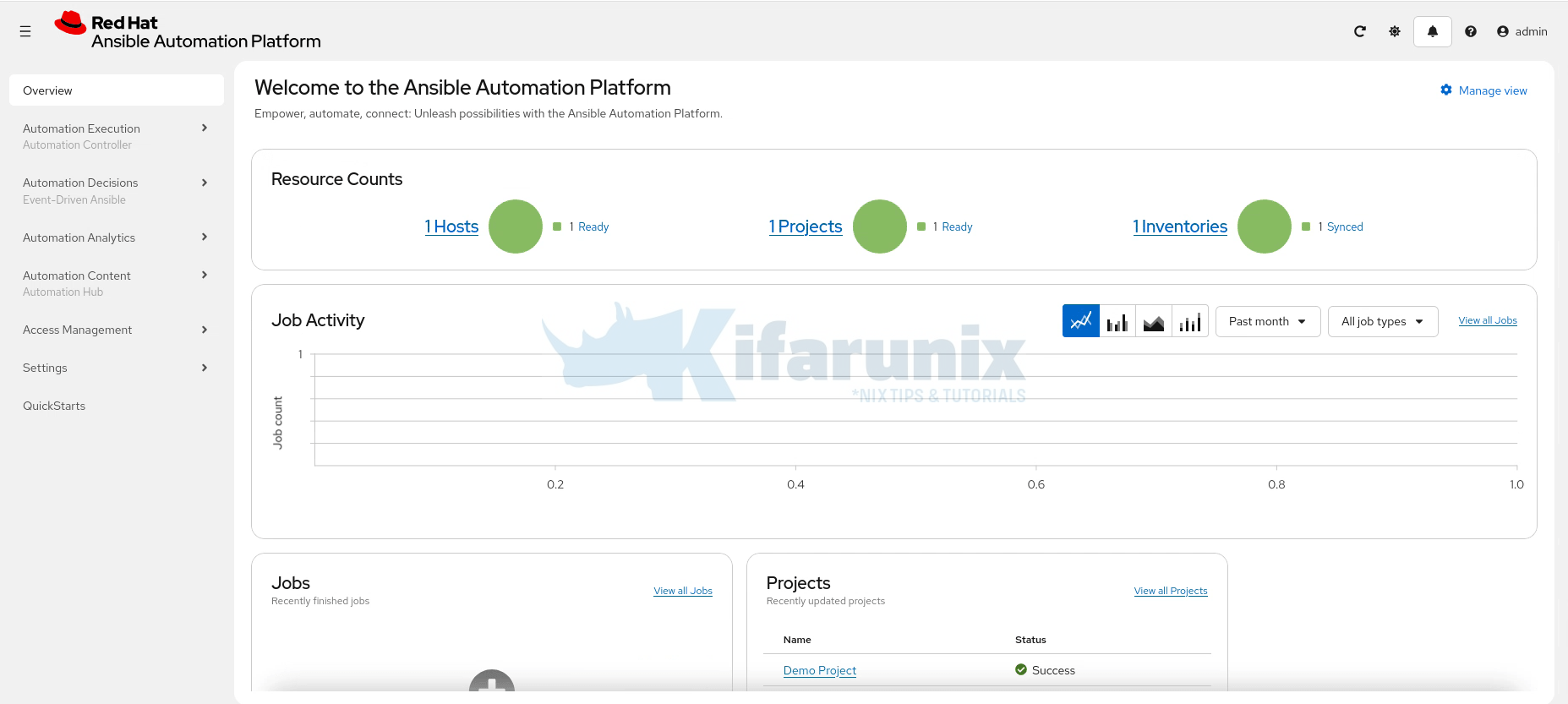Image resolution: width=1568 pixels, height=704 pixels.
Task: Click View all Jobs in Jobs card
Action: tap(683, 591)
